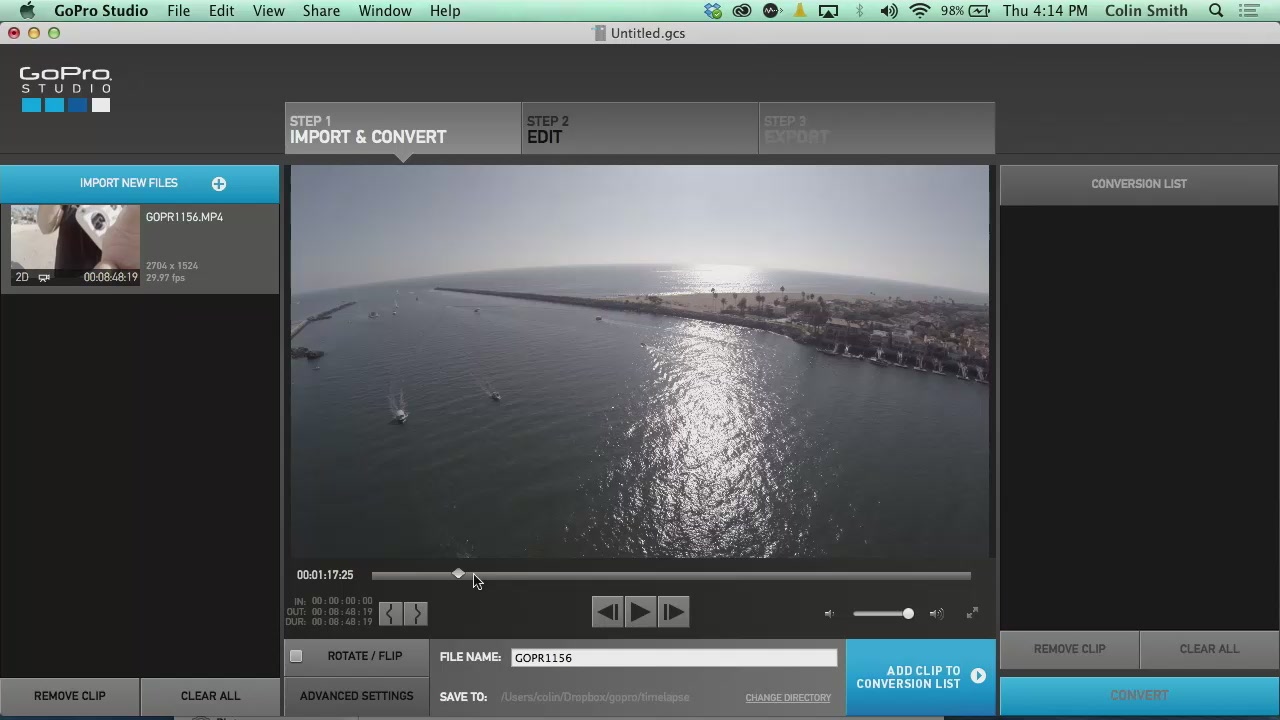This screenshot has width=1280, height=720.
Task: Click the Bluetooth status icon
Action: tap(859, 11)
